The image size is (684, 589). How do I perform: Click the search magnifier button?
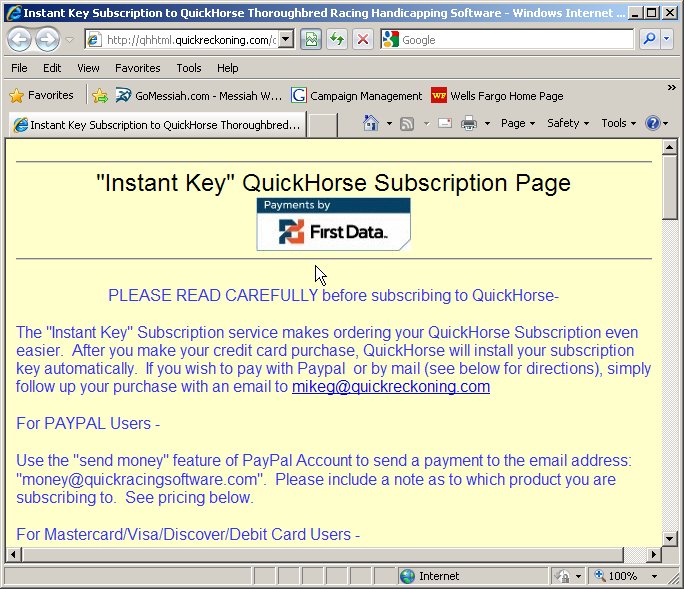(x=649, y=40)
